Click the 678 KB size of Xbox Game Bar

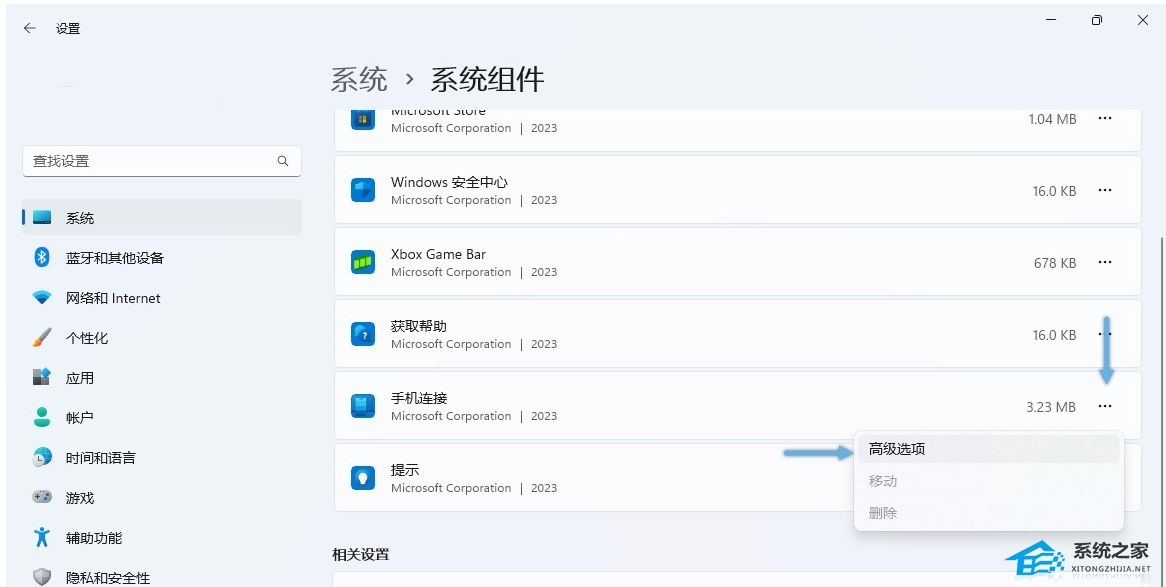coord(1054,263)
